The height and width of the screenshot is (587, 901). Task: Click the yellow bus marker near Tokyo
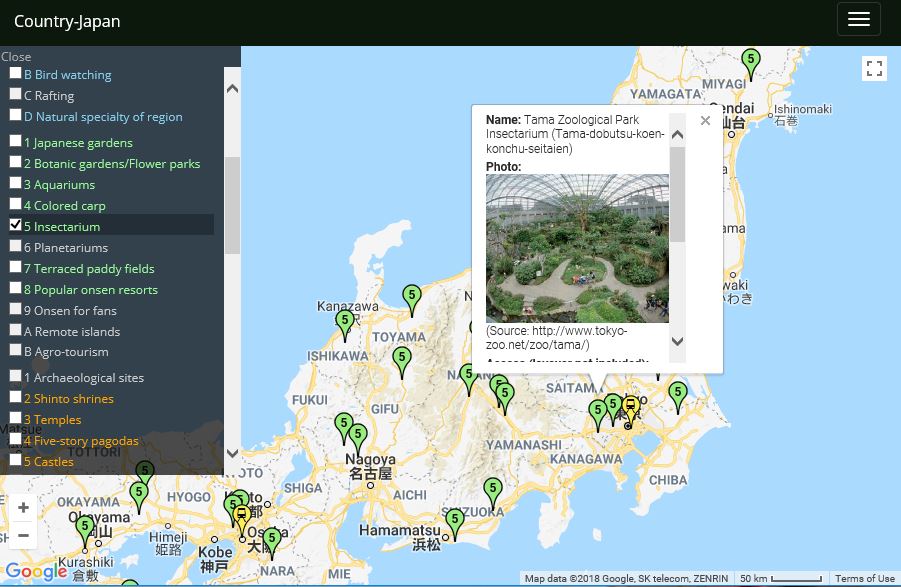coord(629,408)
